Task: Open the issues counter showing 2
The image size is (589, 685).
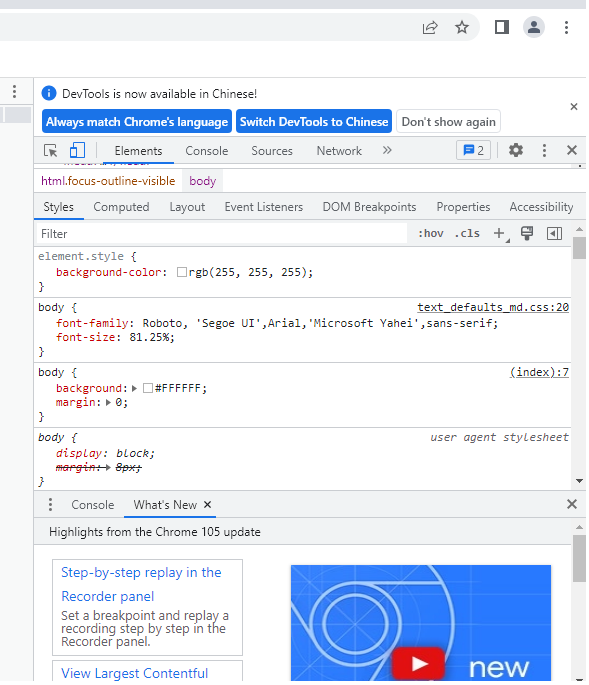Action: coord(474,151)
